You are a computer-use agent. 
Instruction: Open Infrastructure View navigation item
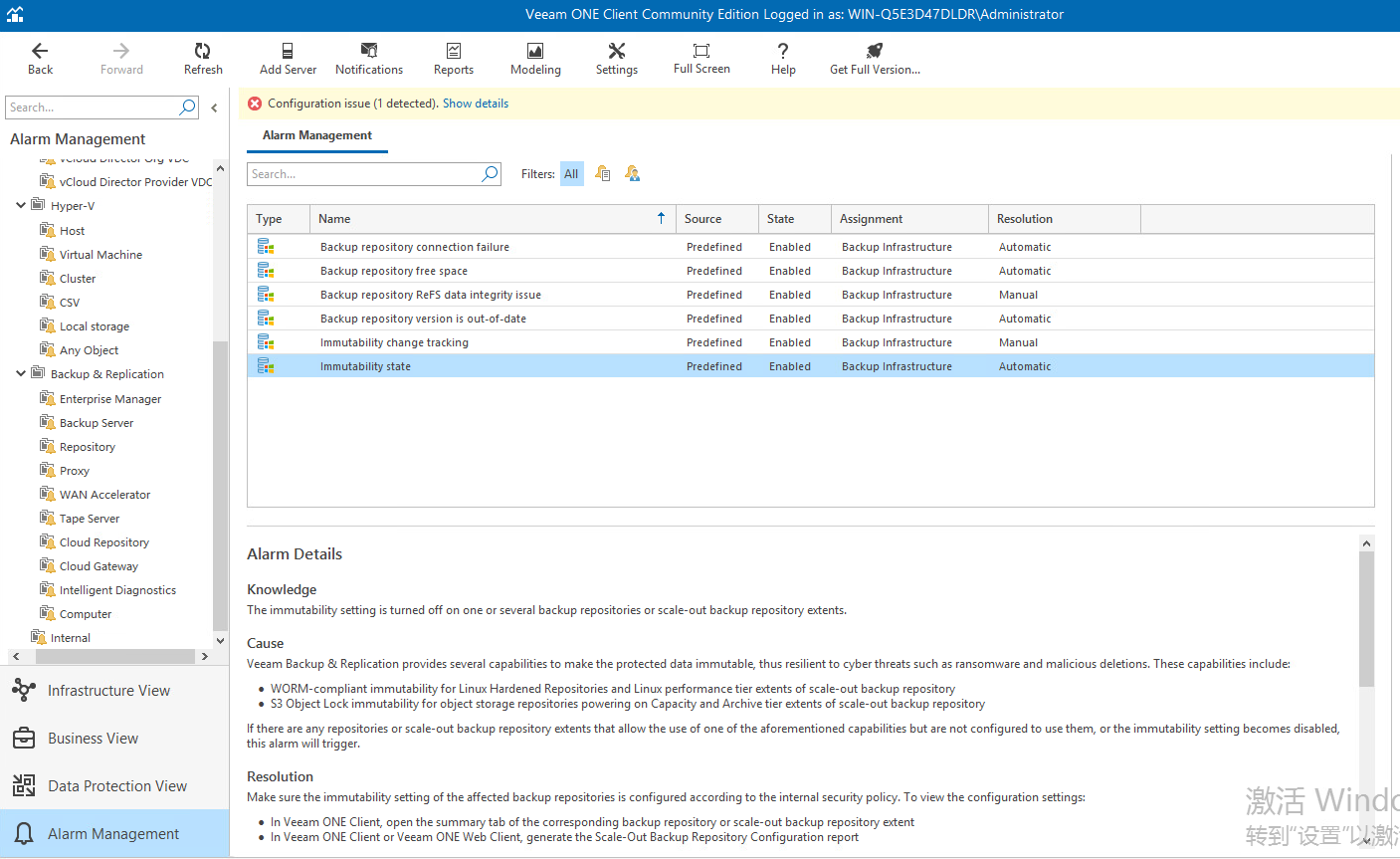click(114, 690)
